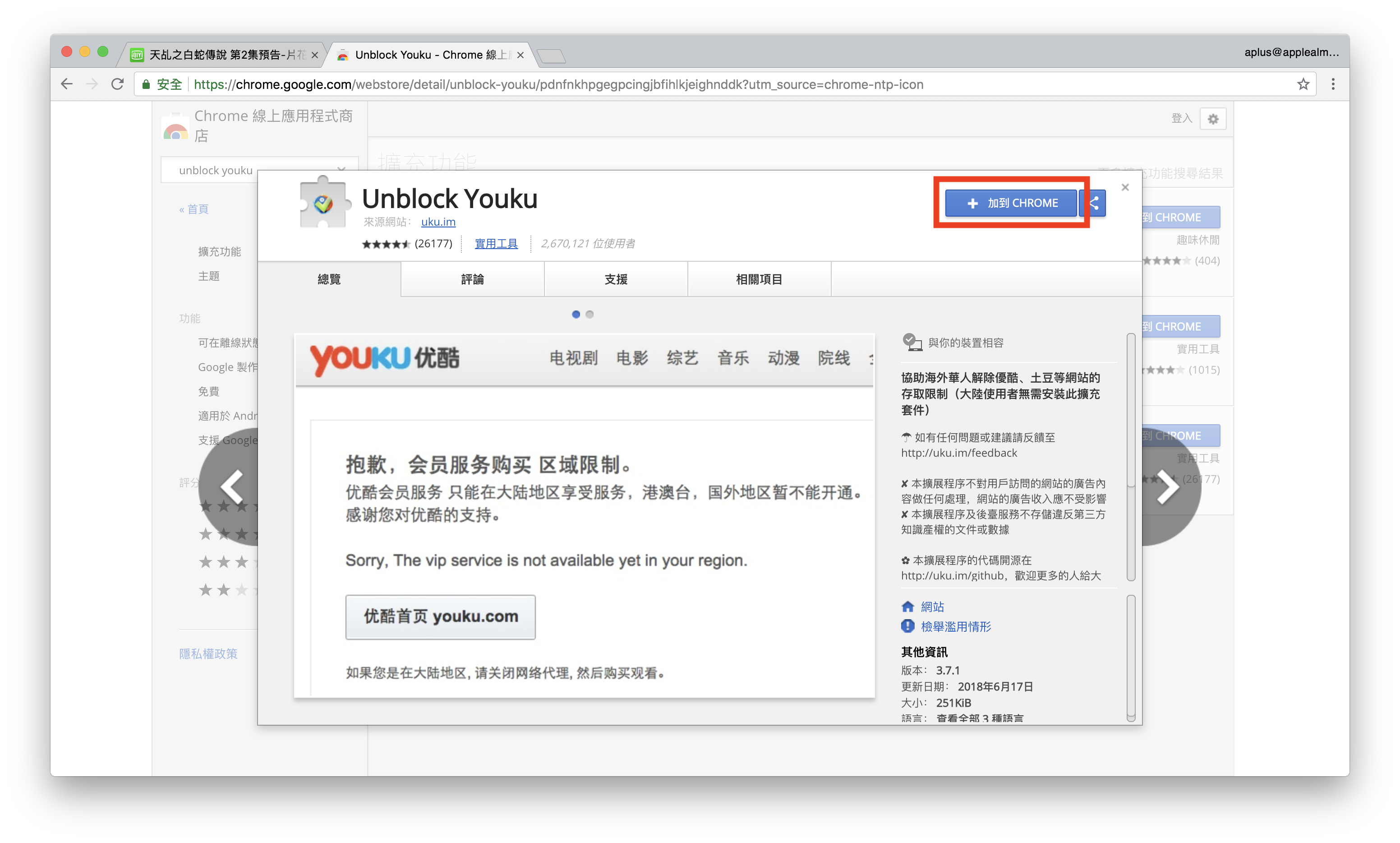The image size is (1400, 843).
Task: Toggle the 適用於 Android filter
Action: click(x=227, y=416)
